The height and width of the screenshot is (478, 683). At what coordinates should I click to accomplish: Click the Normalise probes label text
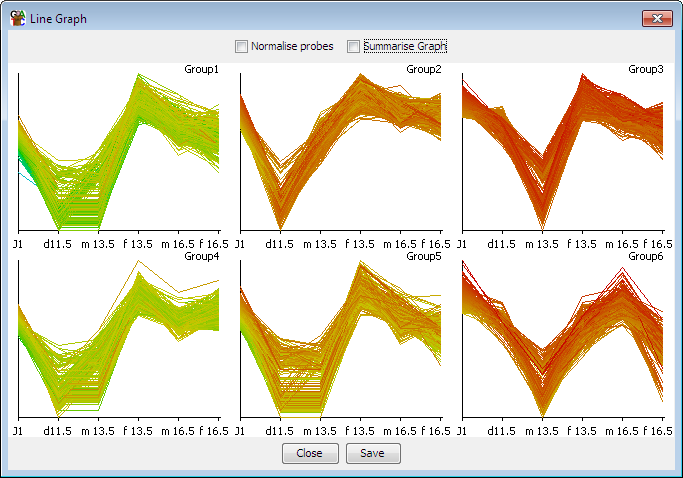click(x=292, y=46)
